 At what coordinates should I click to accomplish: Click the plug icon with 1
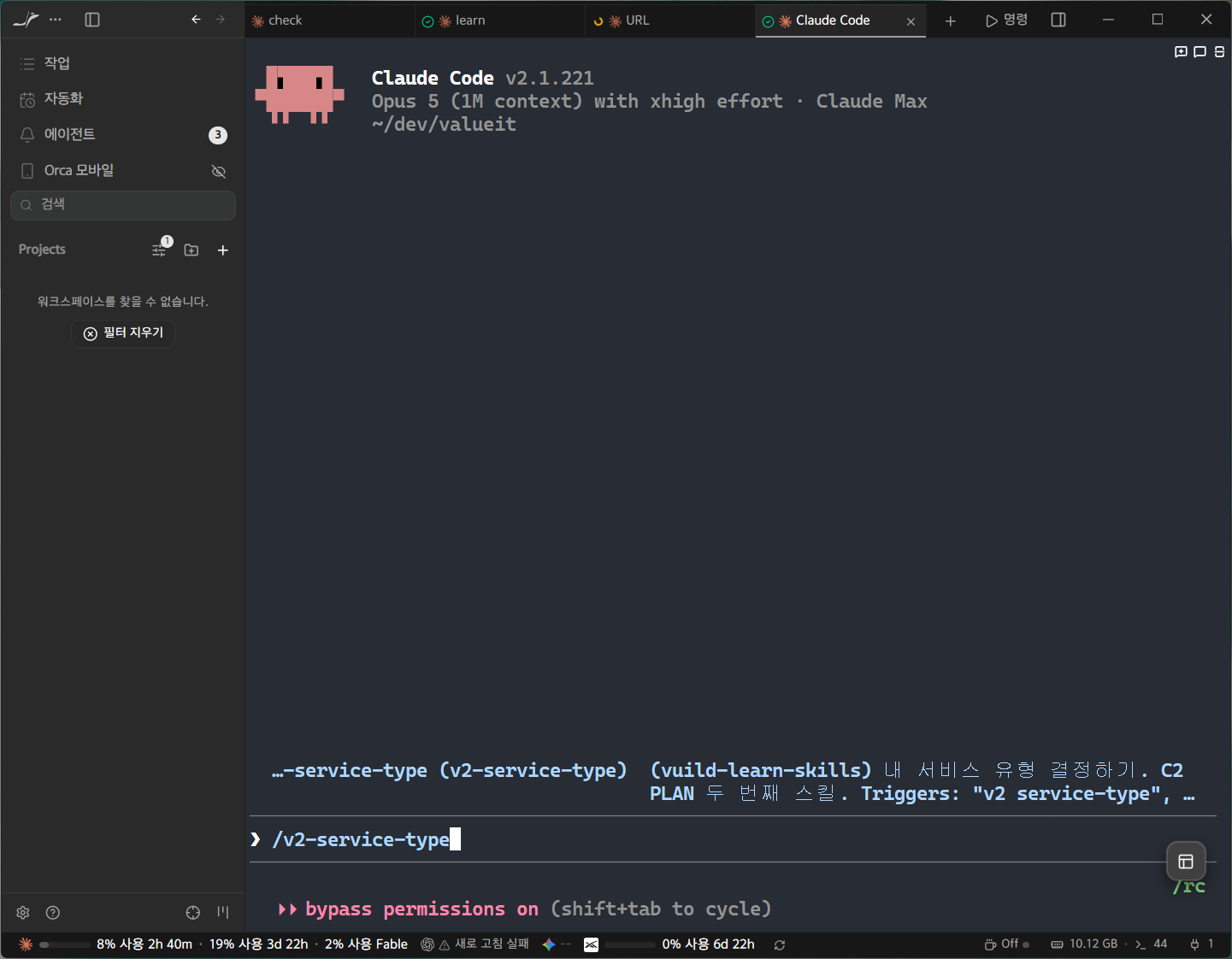(x=1201, y=944)
